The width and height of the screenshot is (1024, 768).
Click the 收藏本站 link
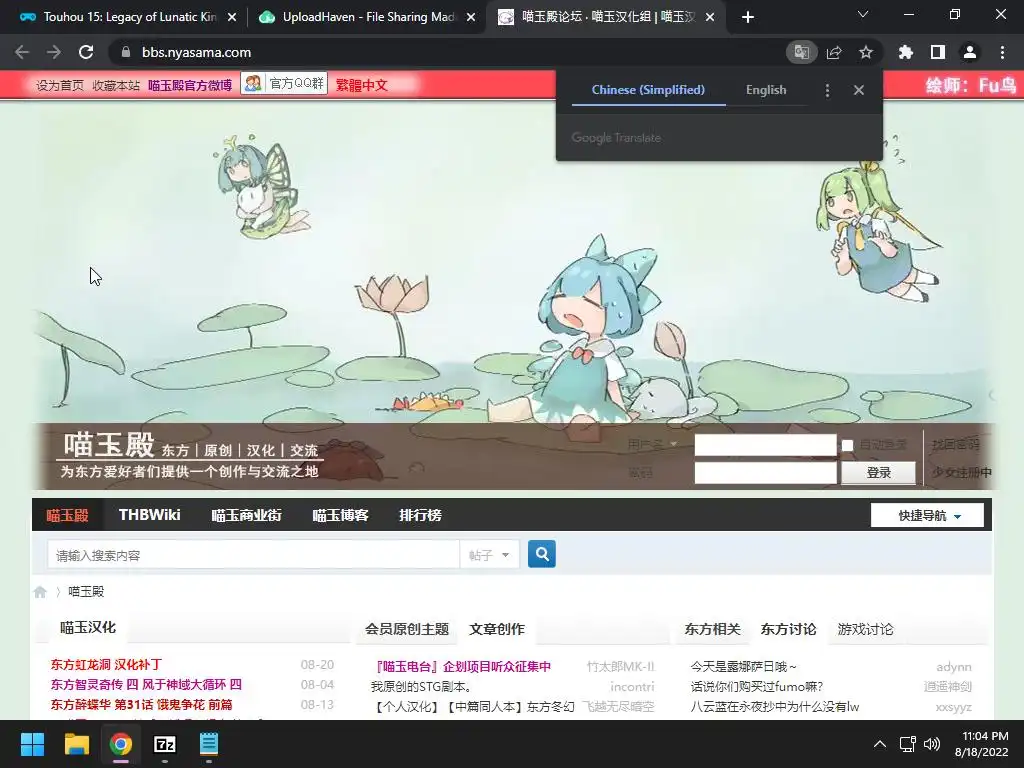[116, 86]
